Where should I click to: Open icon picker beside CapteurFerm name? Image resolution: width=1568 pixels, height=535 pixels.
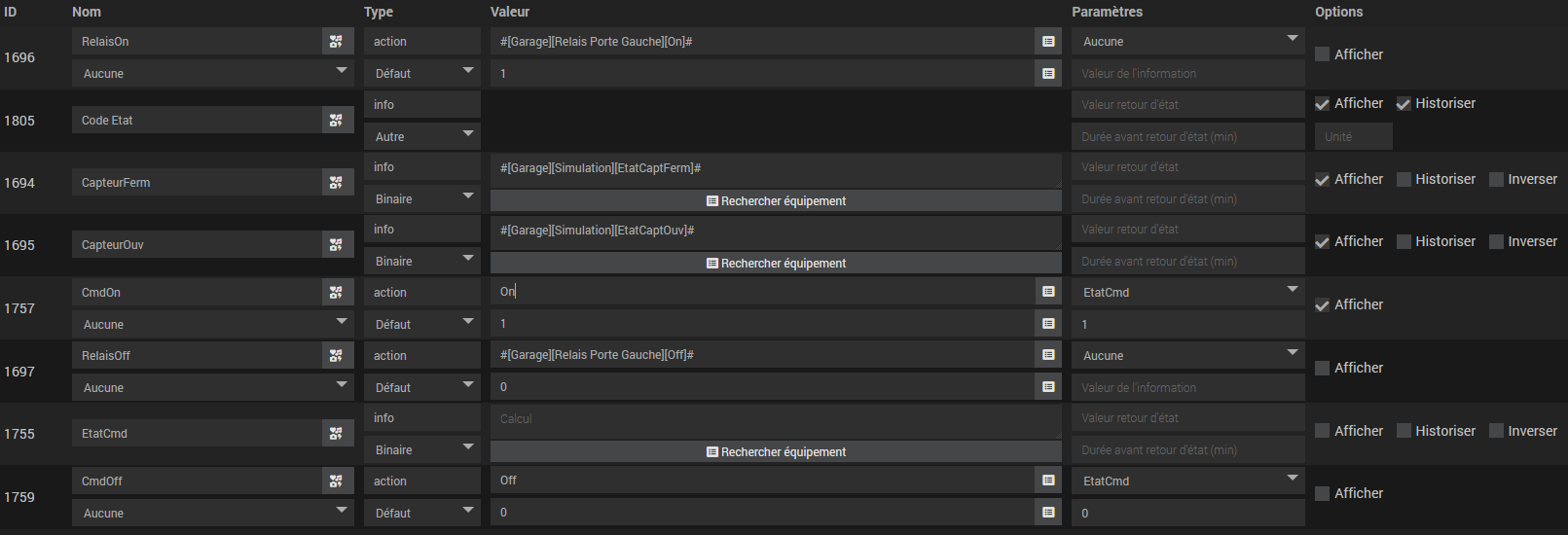pos(336,183)
